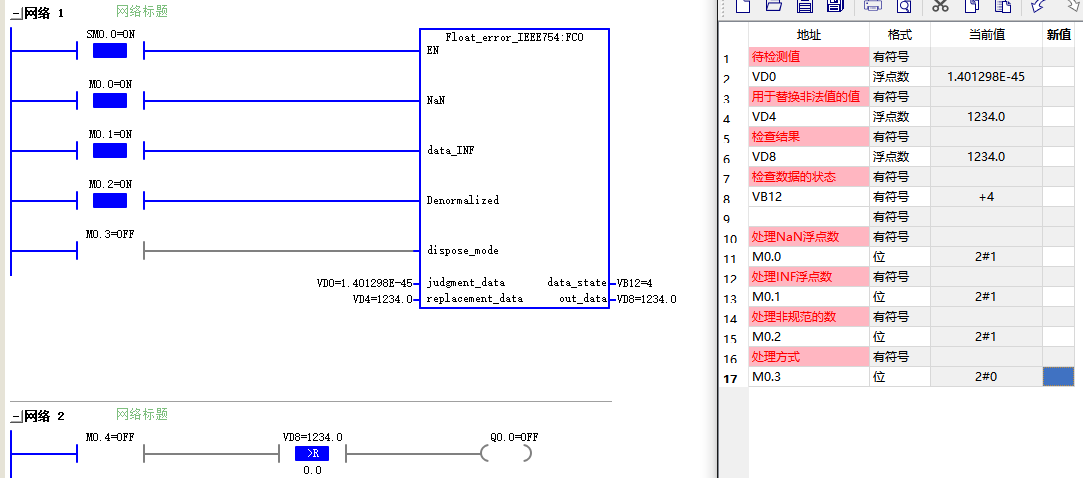Select the VD8 address cell in chart
1083x478 pixels.
coord(809,157)
